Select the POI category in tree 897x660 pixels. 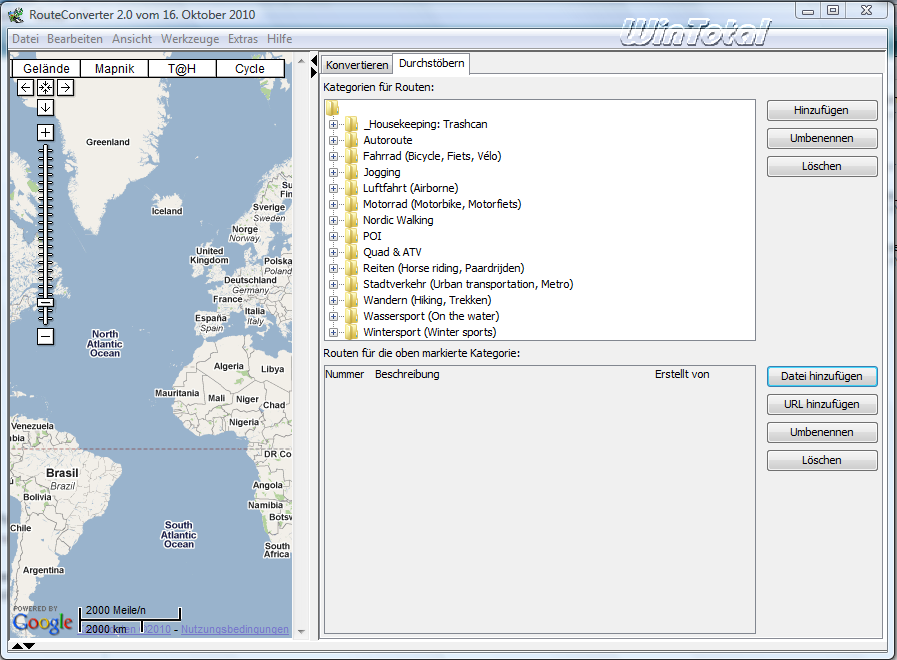[372, 237]
